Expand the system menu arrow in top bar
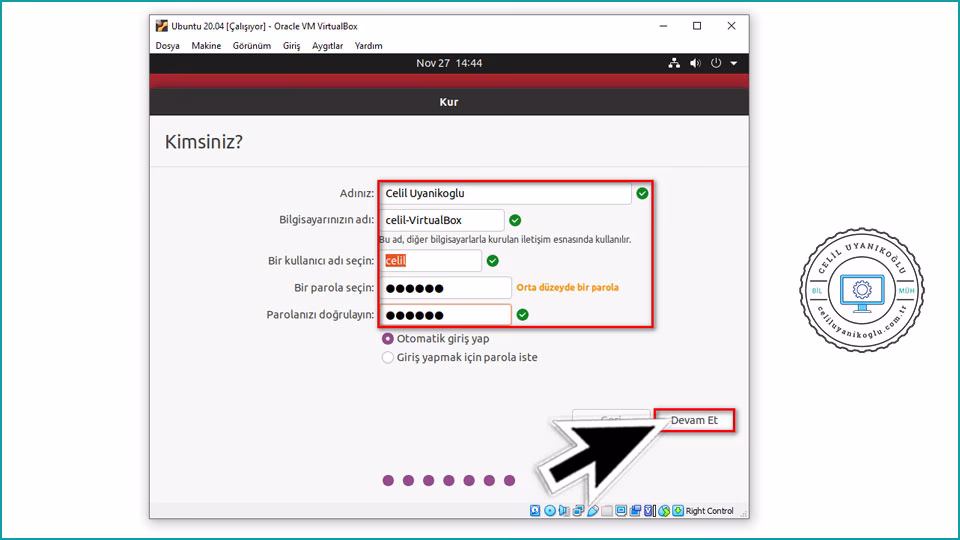This screenshot has height=540, width=960. (733, 64)
